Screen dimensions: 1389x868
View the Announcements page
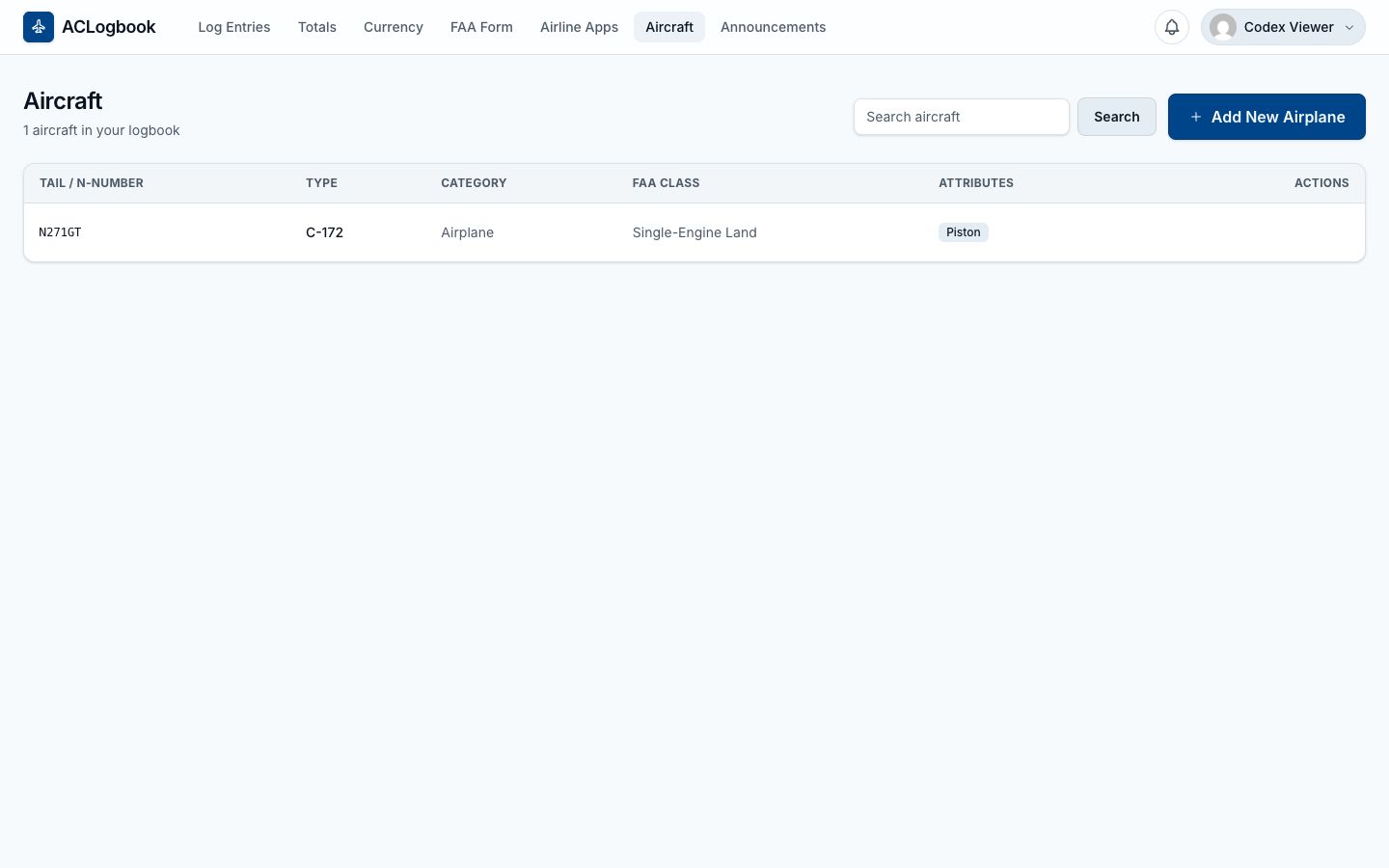(x=773, y=27)
